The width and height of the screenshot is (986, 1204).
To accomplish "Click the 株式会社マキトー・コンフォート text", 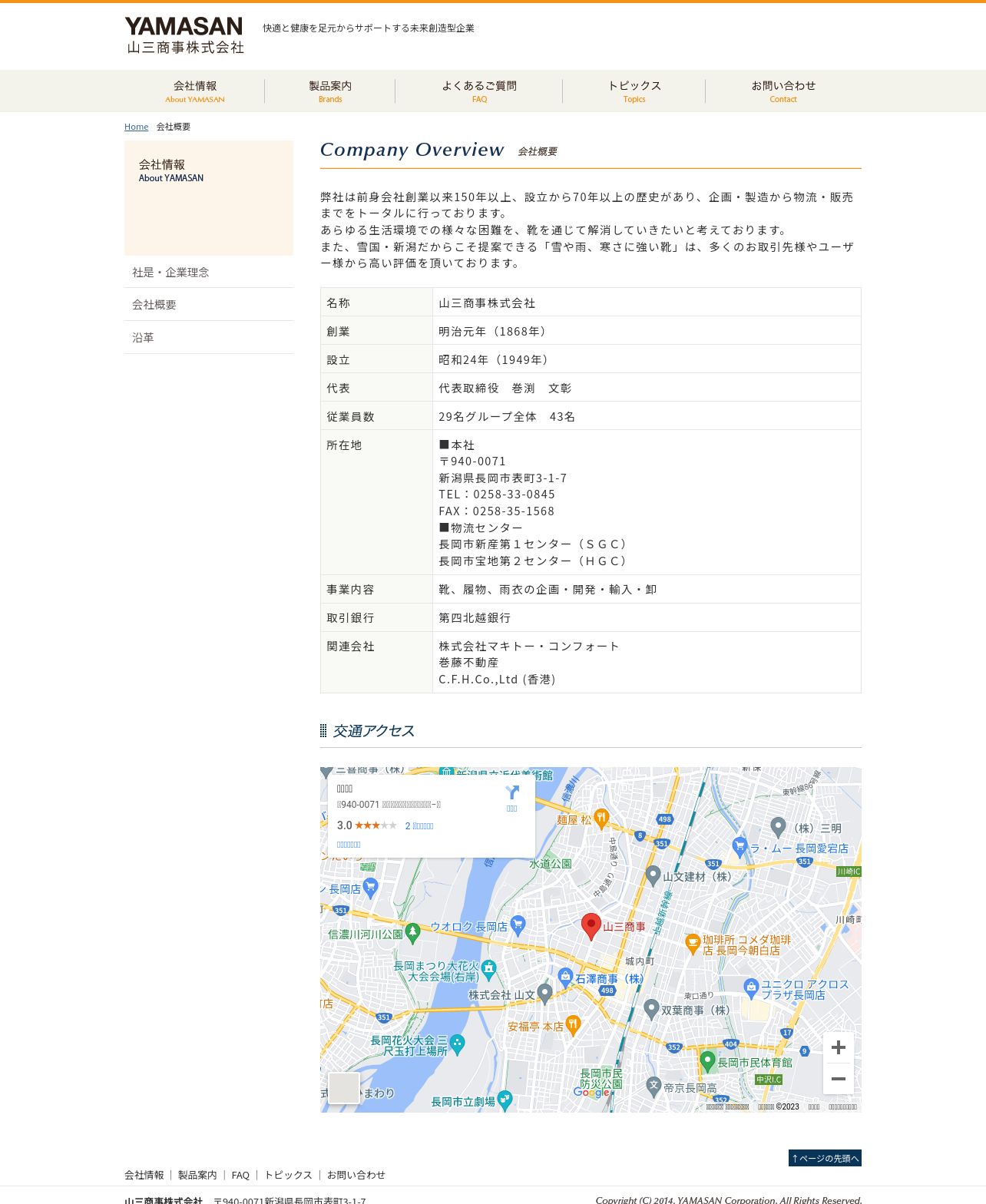I will pos(529,647).
